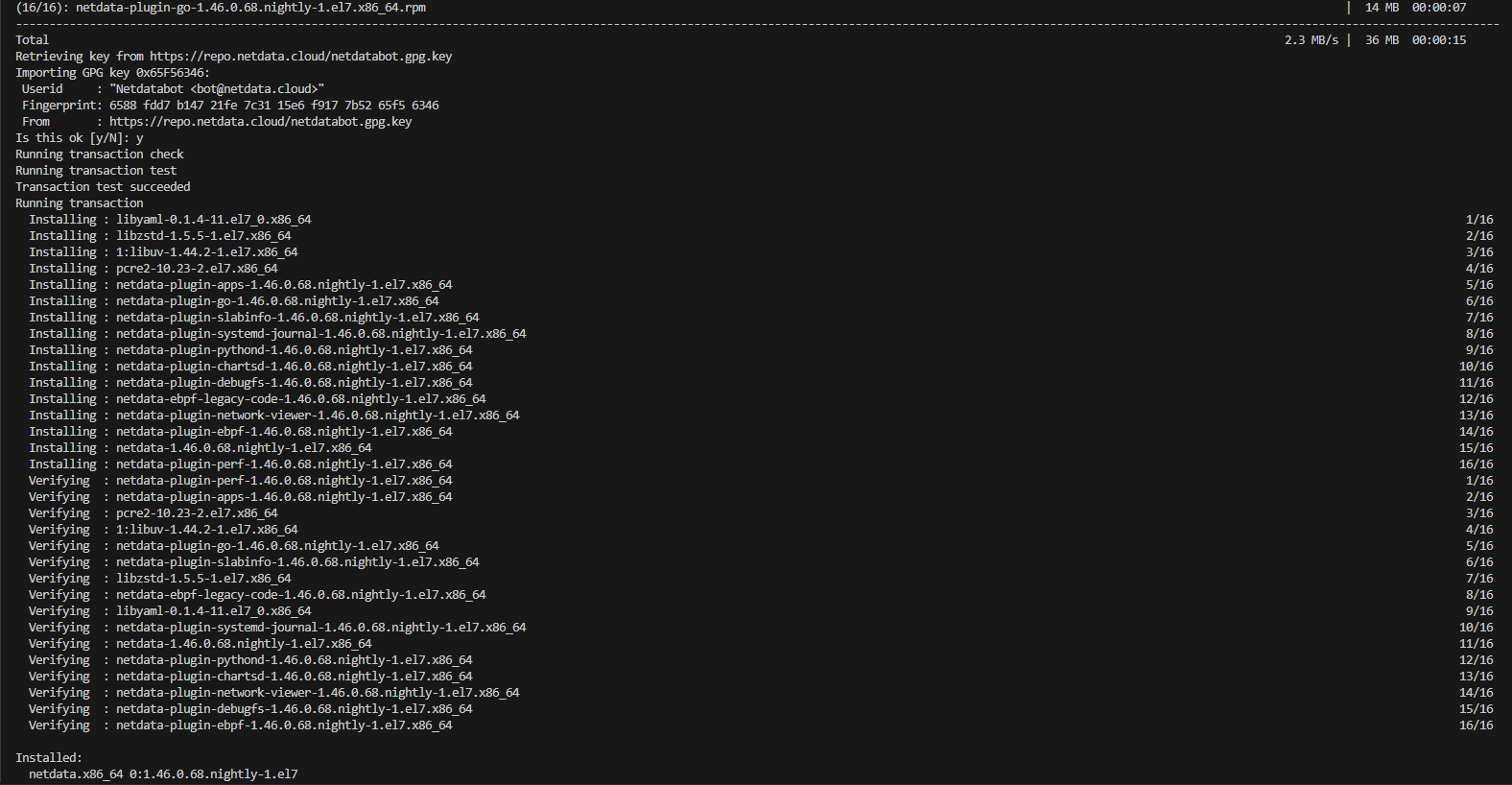Click the GPG fingerprint hex value

273,106
